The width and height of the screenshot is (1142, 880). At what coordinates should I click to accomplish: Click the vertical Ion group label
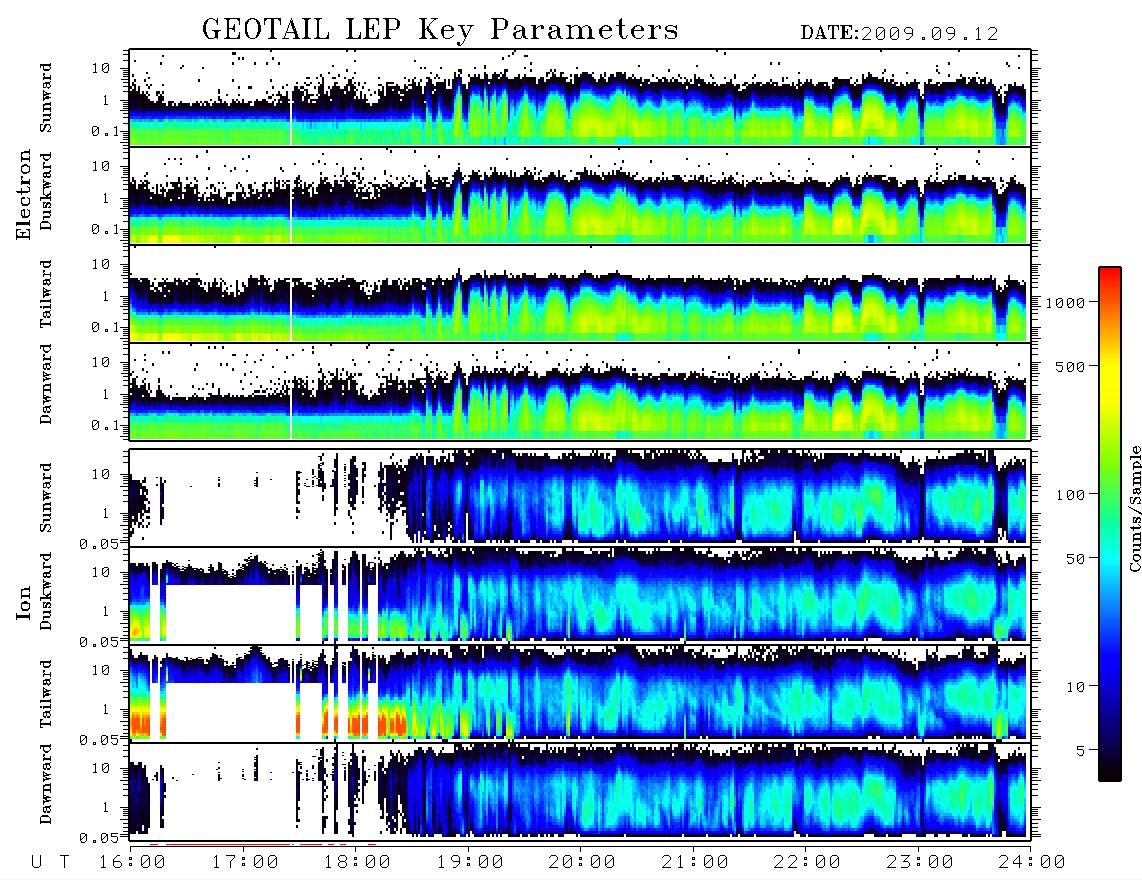pos(23,603)
